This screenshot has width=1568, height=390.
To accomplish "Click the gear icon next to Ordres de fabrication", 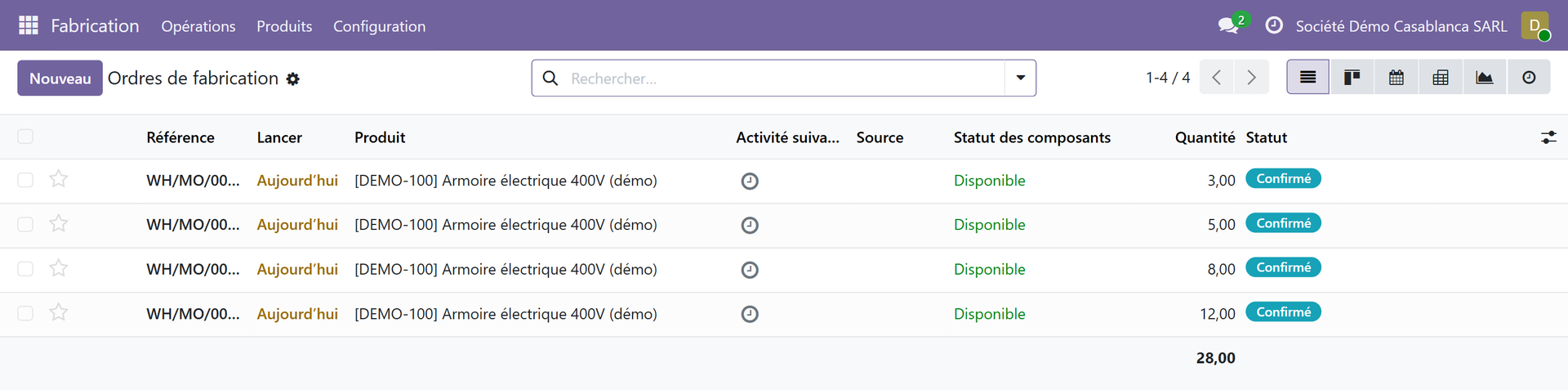I will (x=293, y=78).
